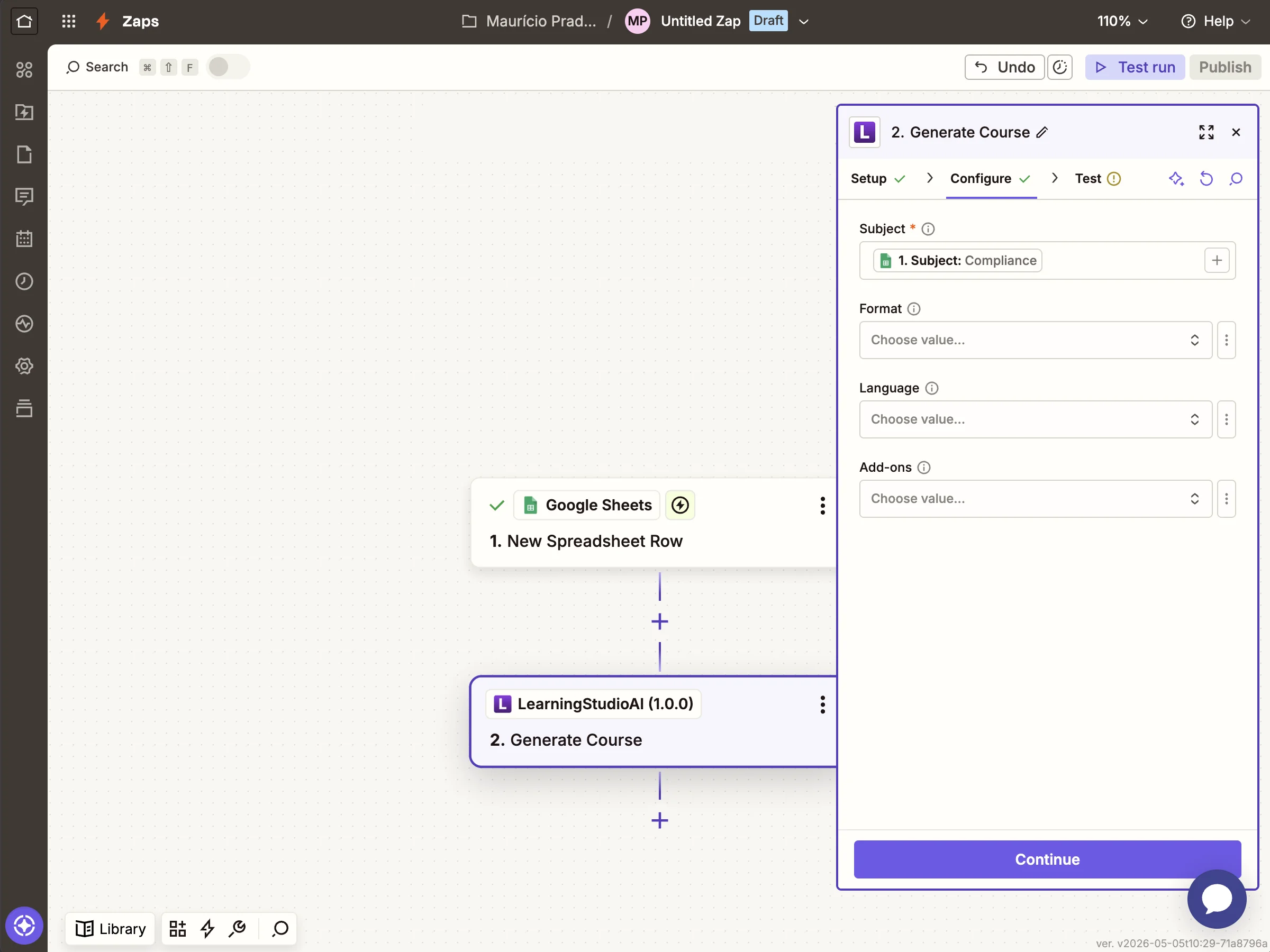Open the Maurício Prad... folder link
The width and height of the screenshot is (1270, 952).
tap(529, 21)
